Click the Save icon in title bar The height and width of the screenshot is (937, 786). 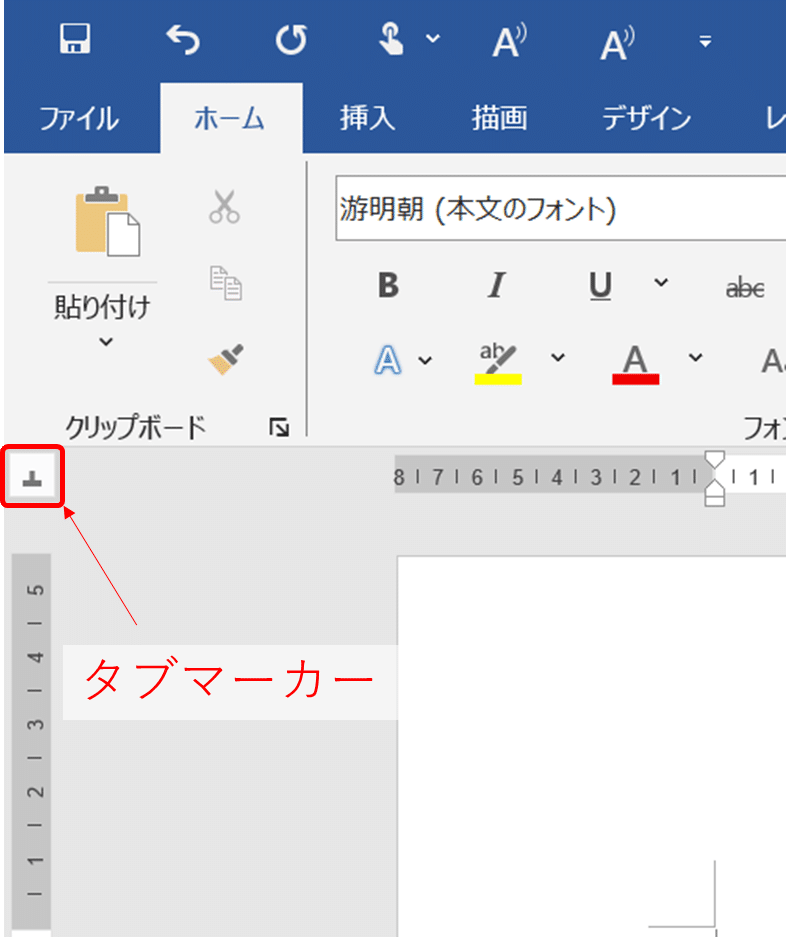tap(76, 40)
